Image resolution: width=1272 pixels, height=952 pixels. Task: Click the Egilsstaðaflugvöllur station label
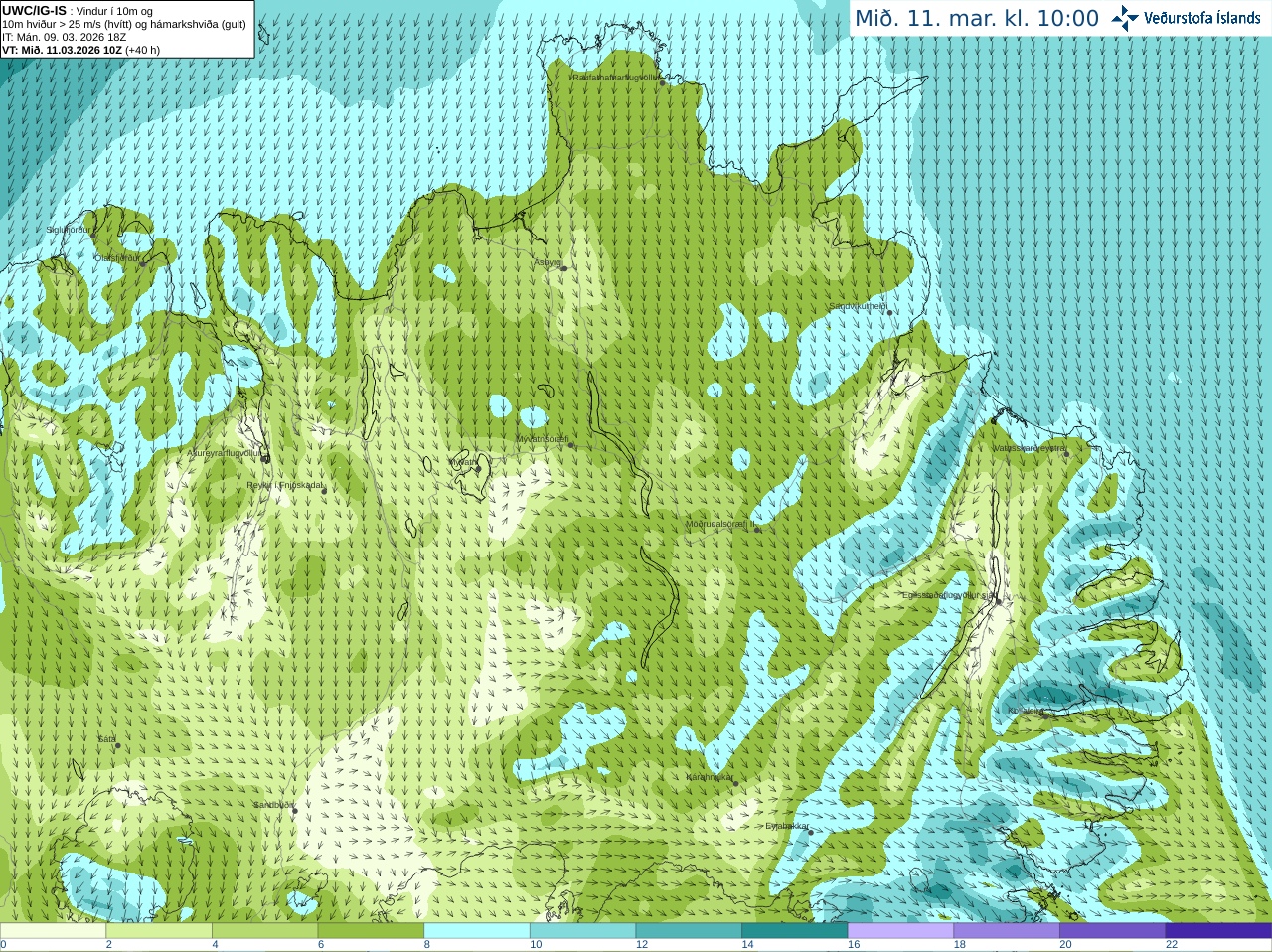point(948,595)
